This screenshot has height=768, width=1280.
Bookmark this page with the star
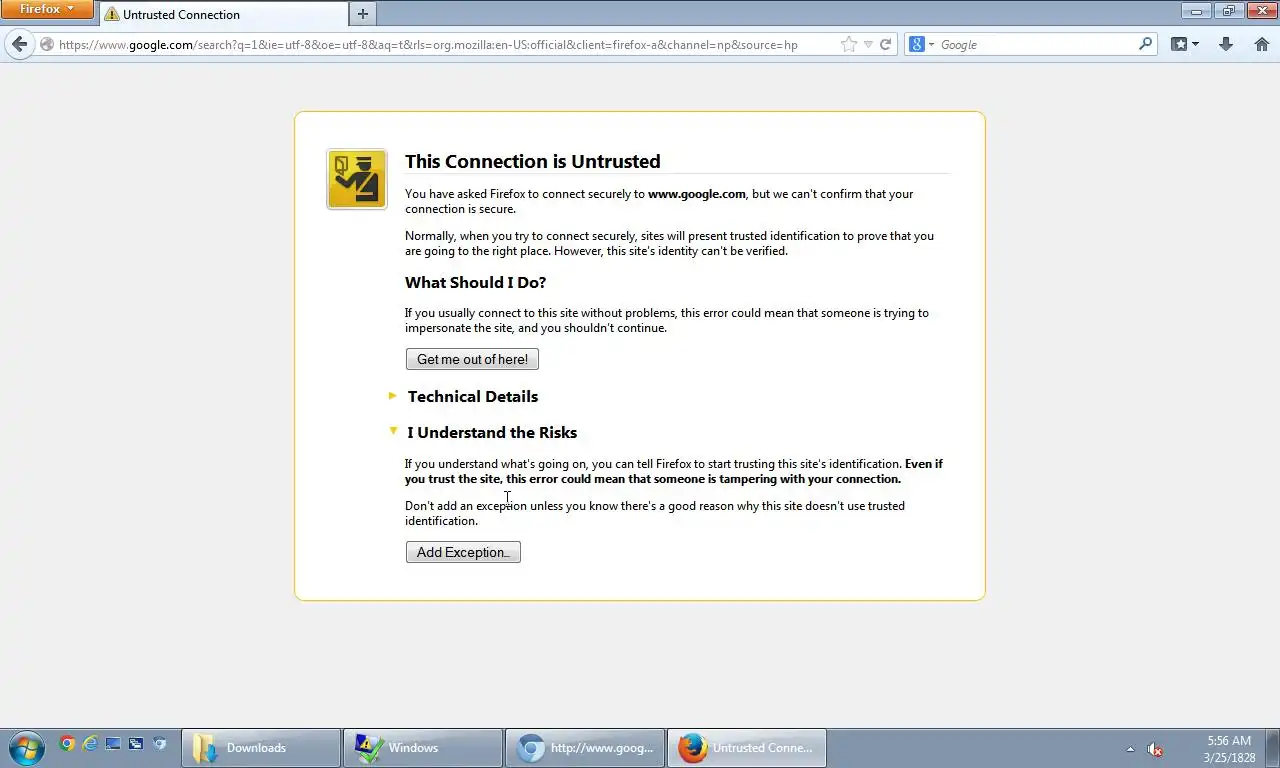pyautogui.click(x=849, y=44)
